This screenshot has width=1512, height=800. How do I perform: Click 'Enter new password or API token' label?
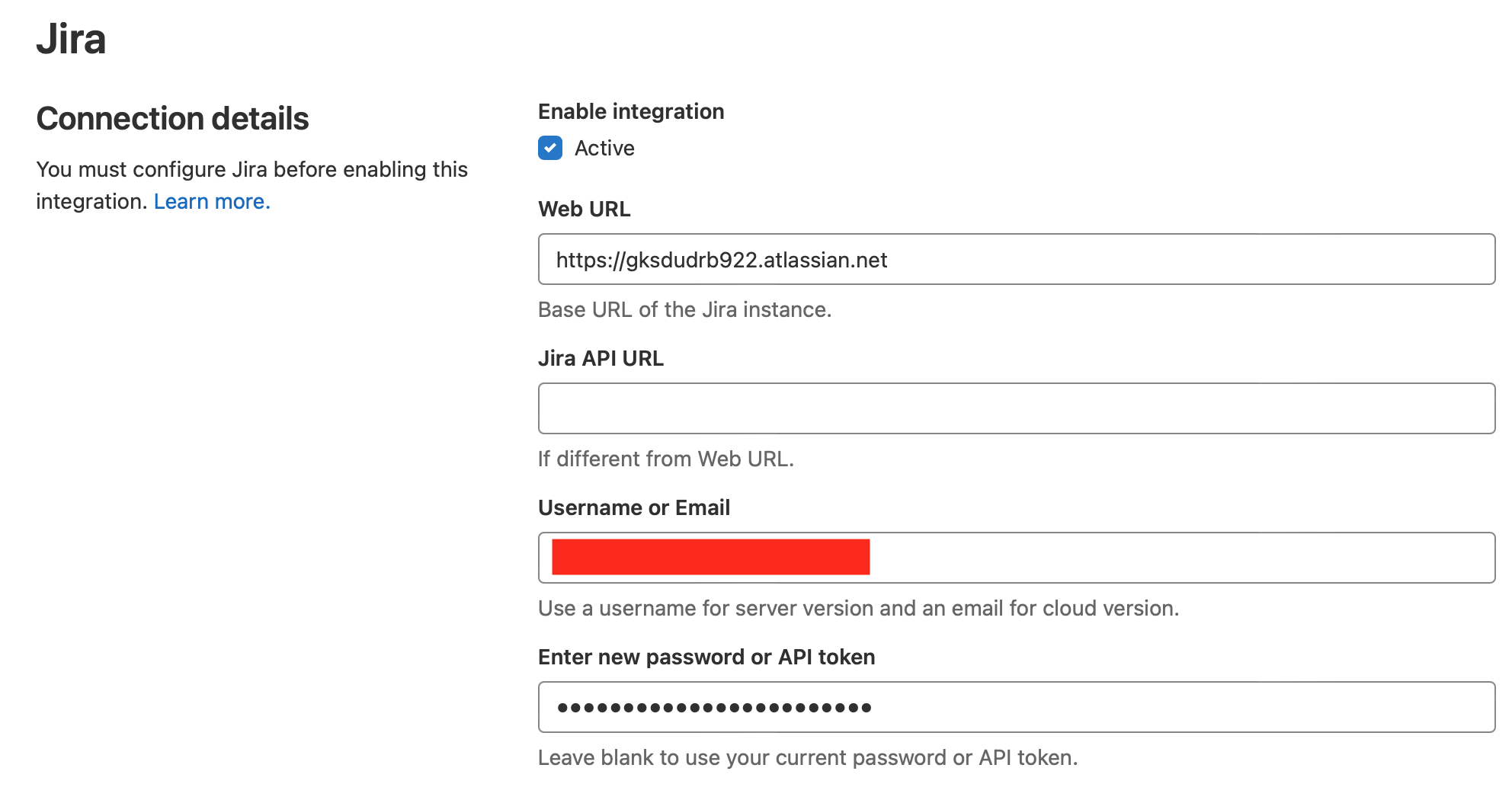click(x=706, y=657)
